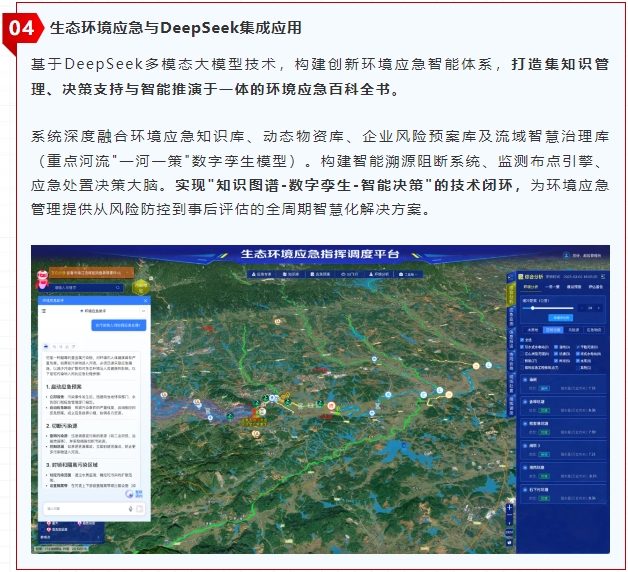The image size is (628, 572).
Task: Click the article heading 生态环境应急与DeepSeek集成应用
Action: [x=175, y=28]
